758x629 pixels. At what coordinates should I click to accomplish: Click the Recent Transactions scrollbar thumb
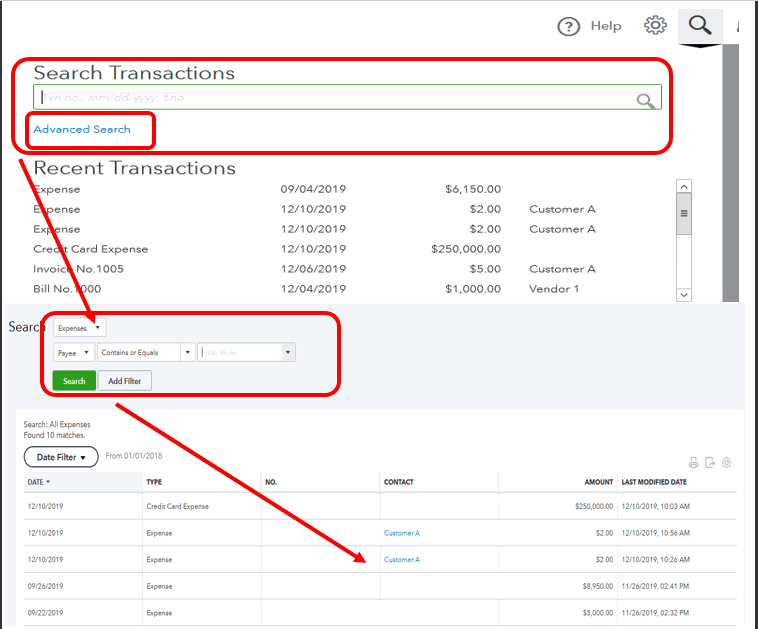pos(684,214)
